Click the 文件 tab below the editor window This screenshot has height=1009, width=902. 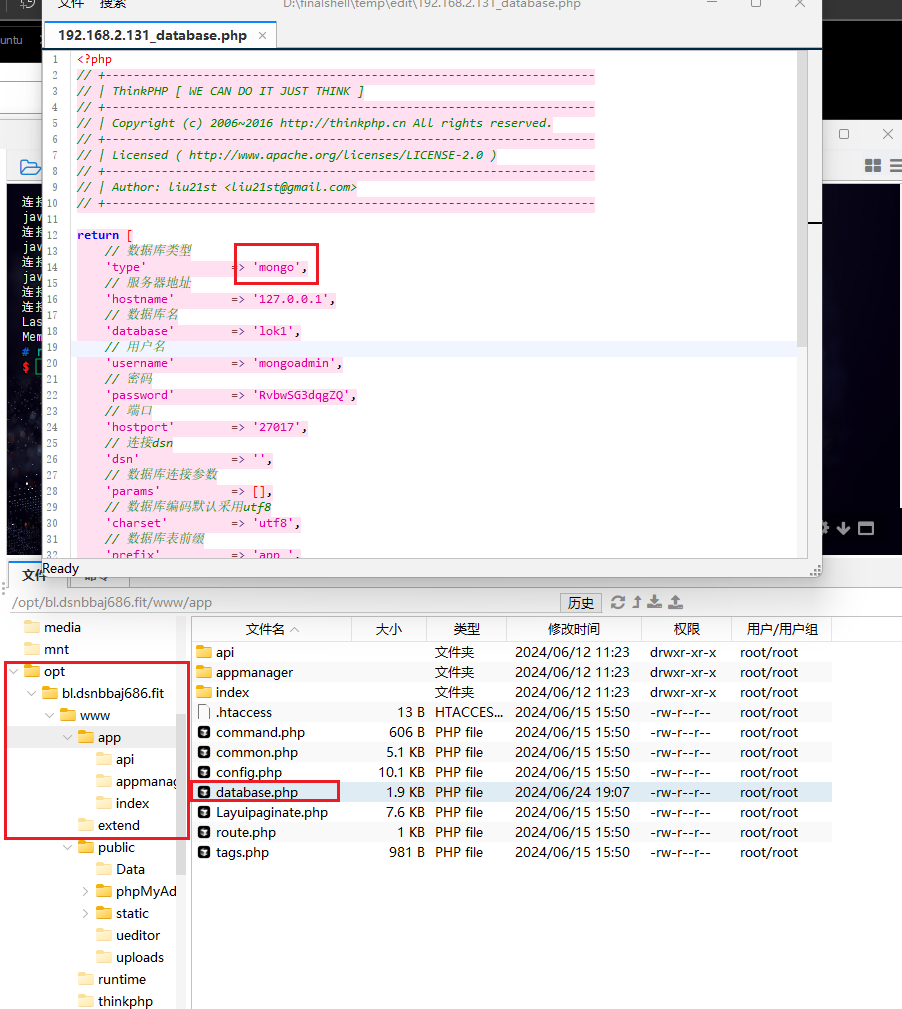[32, 575]
